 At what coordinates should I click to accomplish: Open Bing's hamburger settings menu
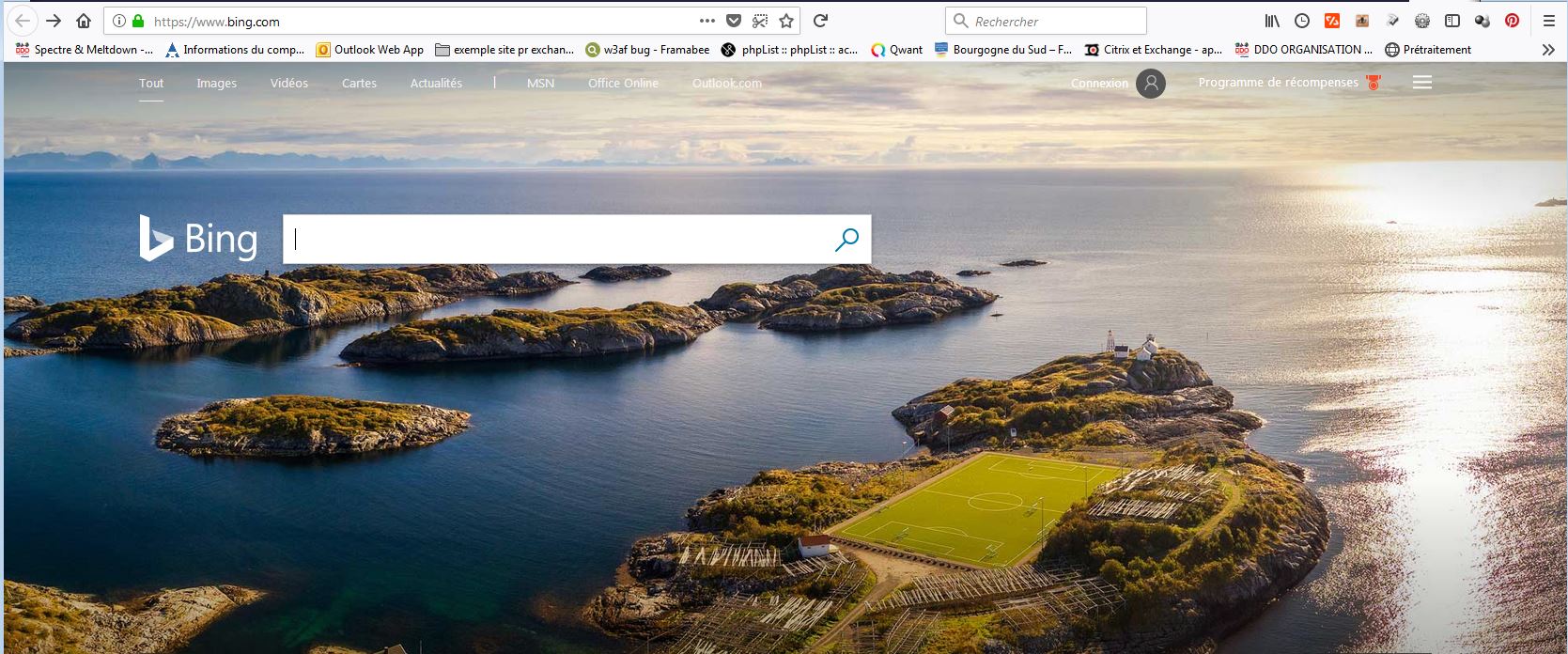[x=1422, y=83]
